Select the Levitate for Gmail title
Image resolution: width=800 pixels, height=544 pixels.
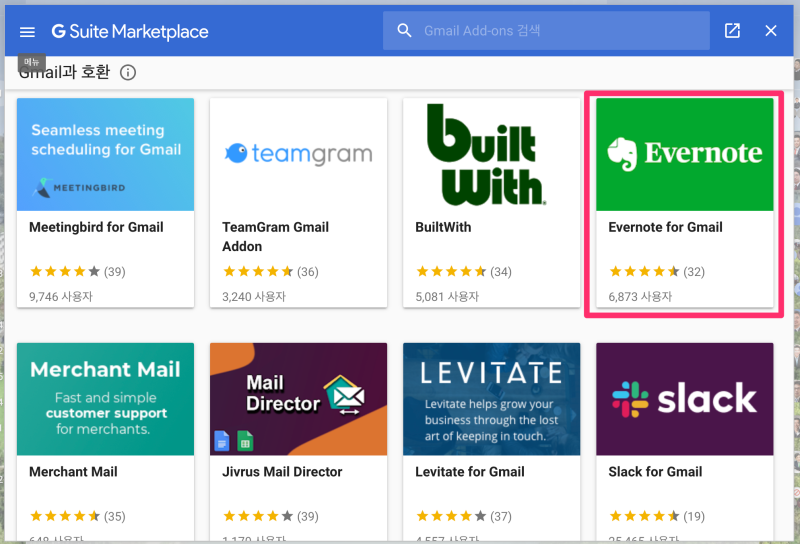[470, 472]
